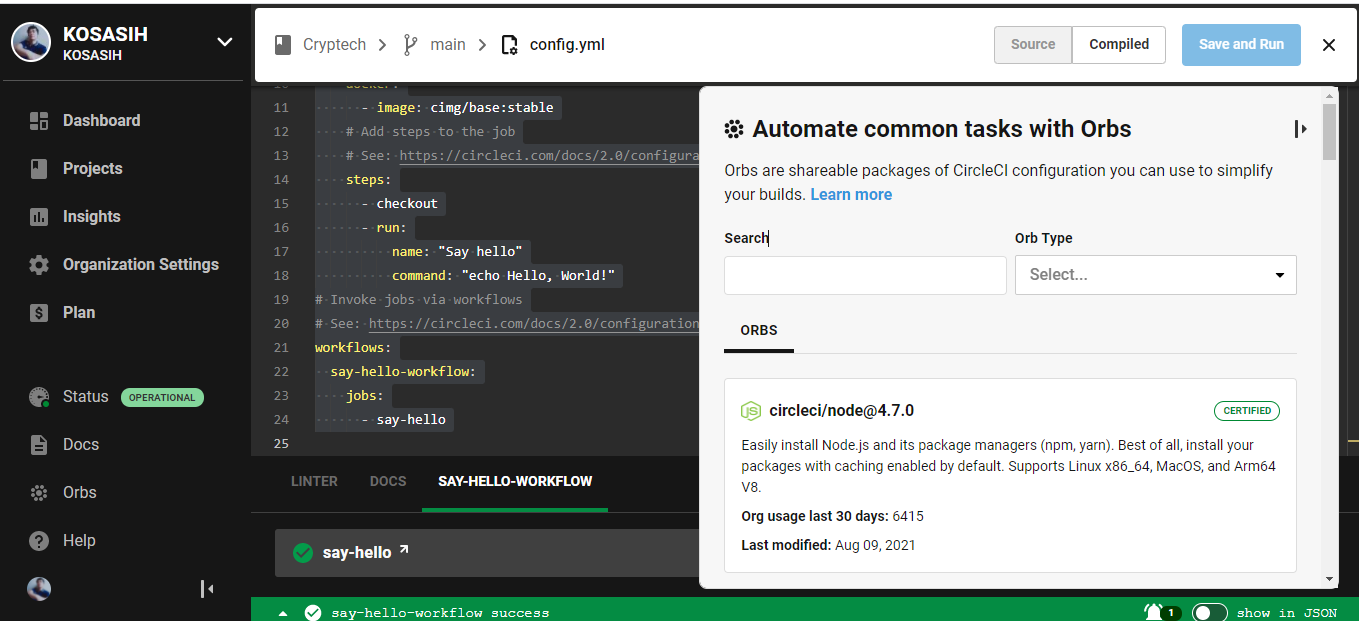Click the OPERATIONAL status badge

pyautogui.click(x=162, y=397)
